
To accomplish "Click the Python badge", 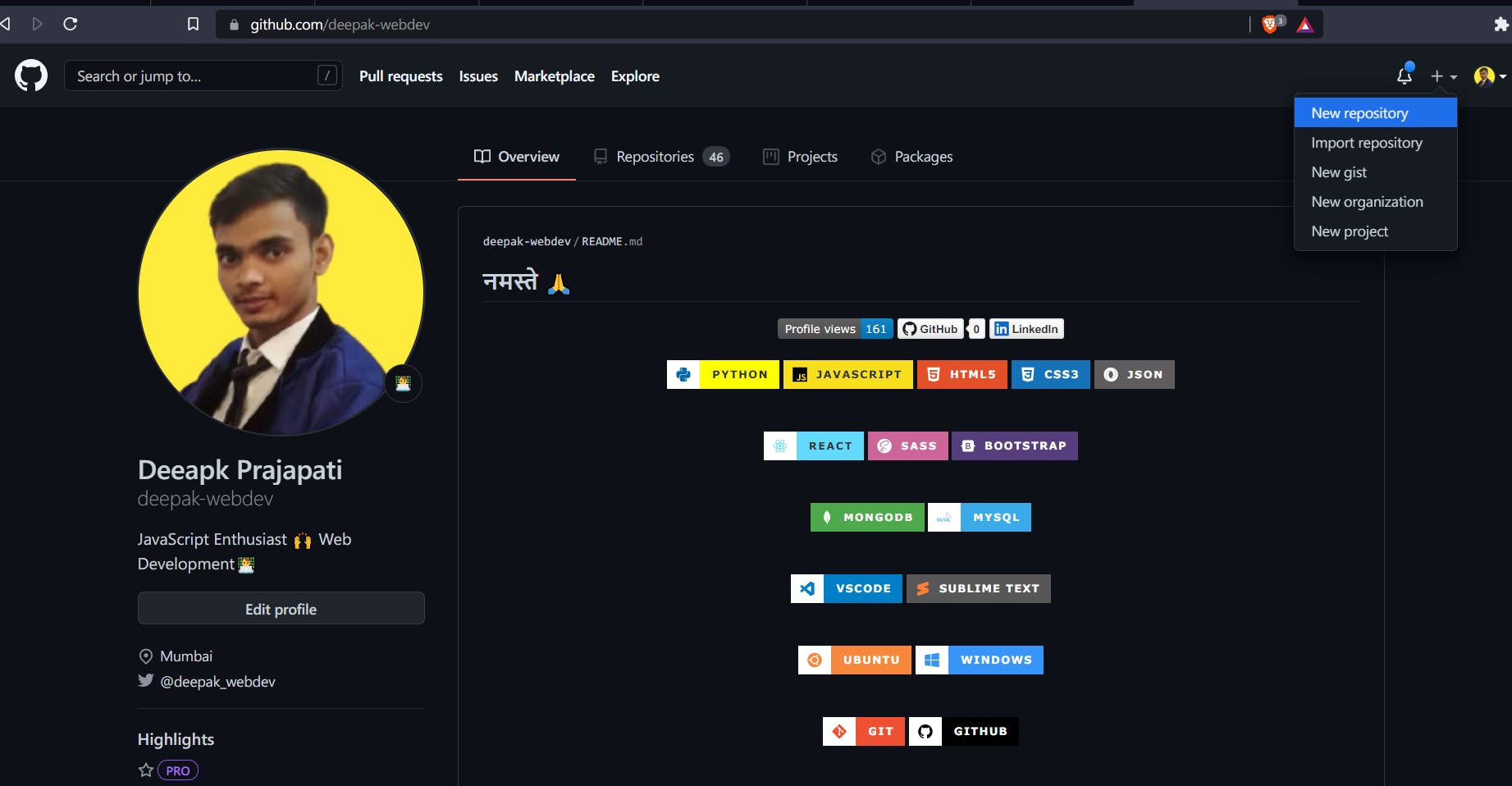I will pos(723,374).
